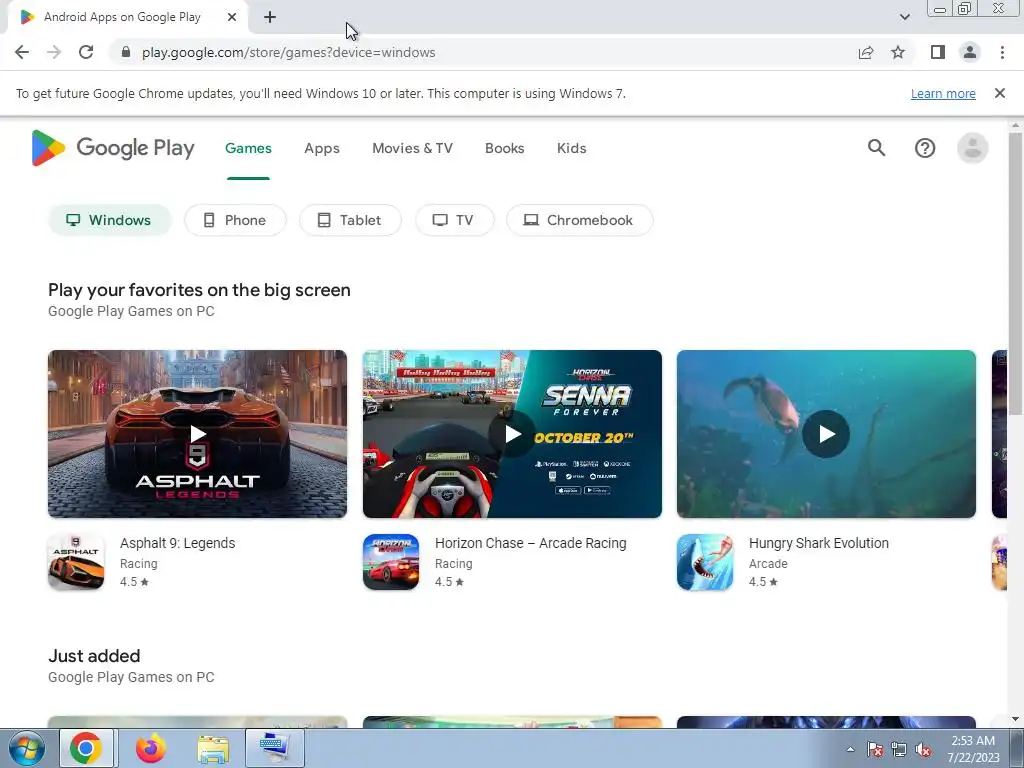The image size is (1024, 768).
Task: Dismiss the Chrome update notification bar
Action: click(x=1000, y=93)
